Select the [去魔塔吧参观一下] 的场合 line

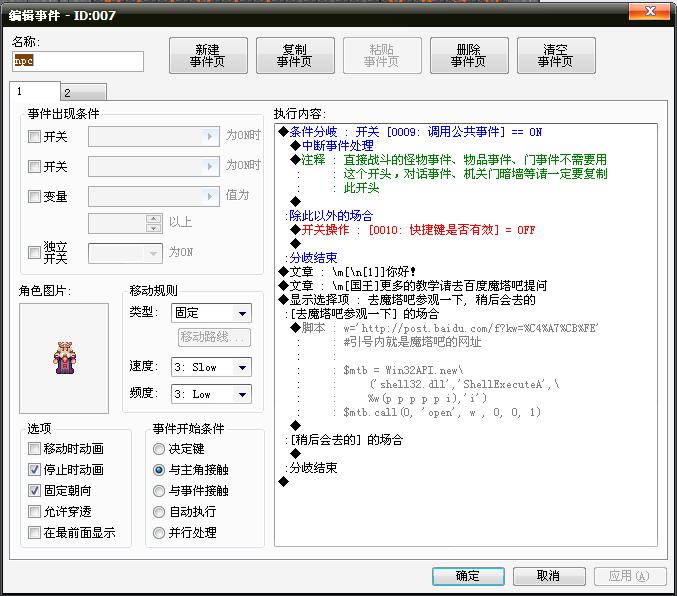pos(361,314)
